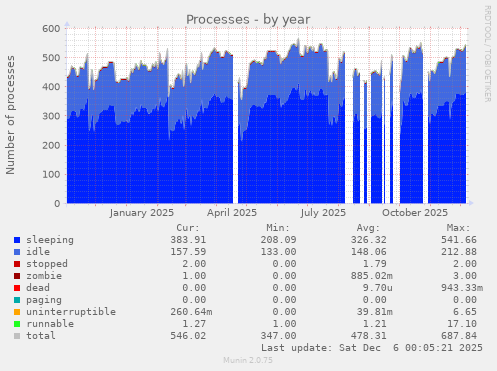Click total current value 546.02
Viewport: 497px width, 371px height.
click(x=188, y=336)
